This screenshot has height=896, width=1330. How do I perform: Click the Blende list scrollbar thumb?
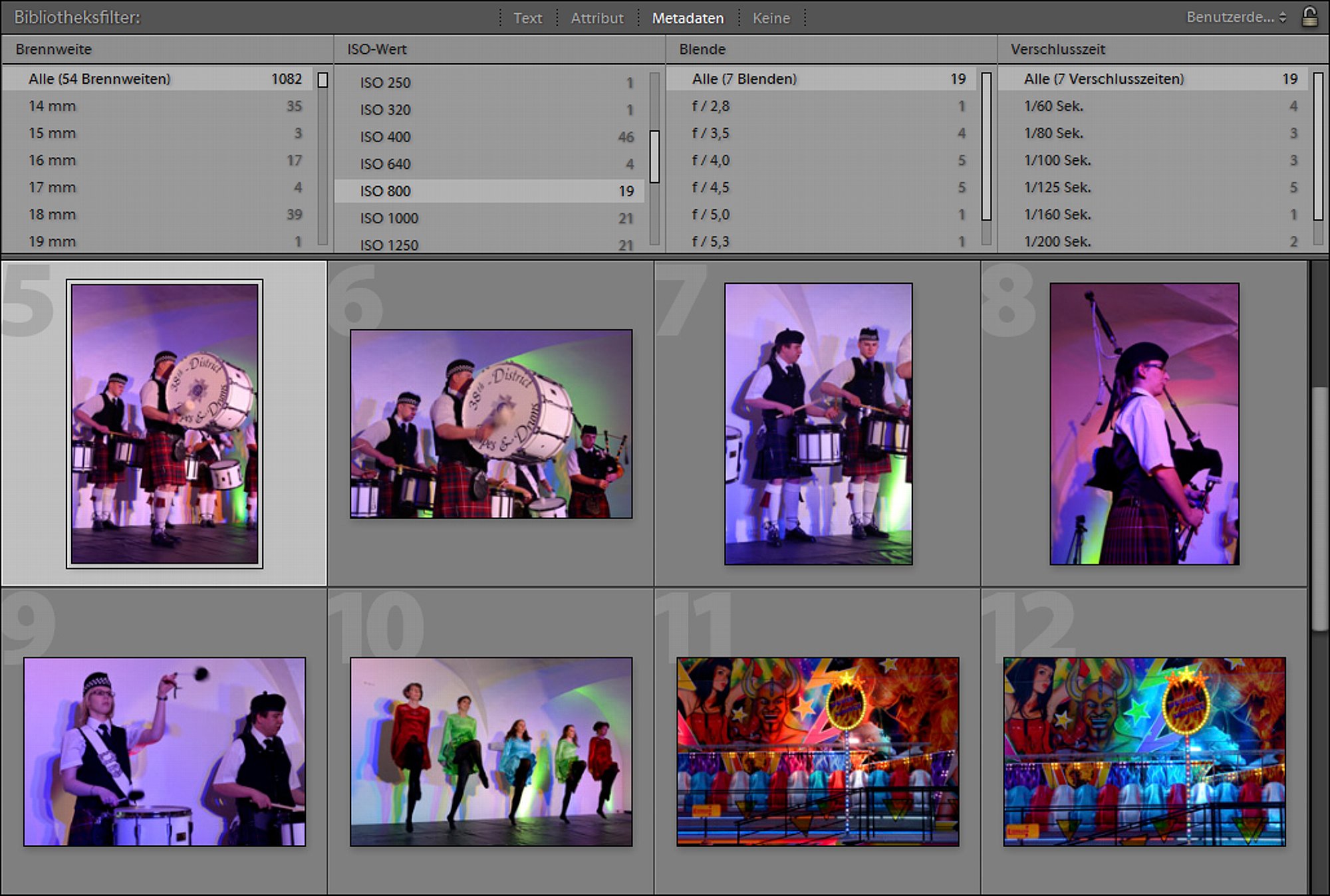point(986,146)
